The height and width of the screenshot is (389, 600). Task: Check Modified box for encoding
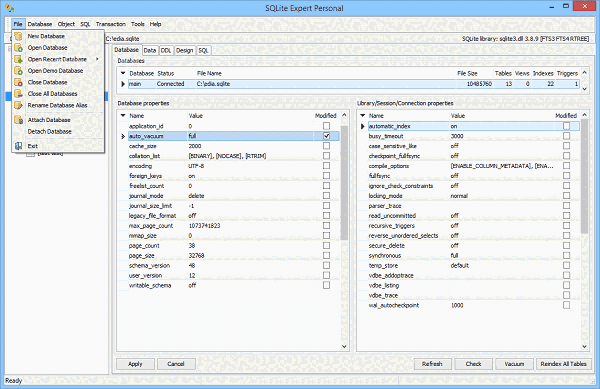click(326, 166)
